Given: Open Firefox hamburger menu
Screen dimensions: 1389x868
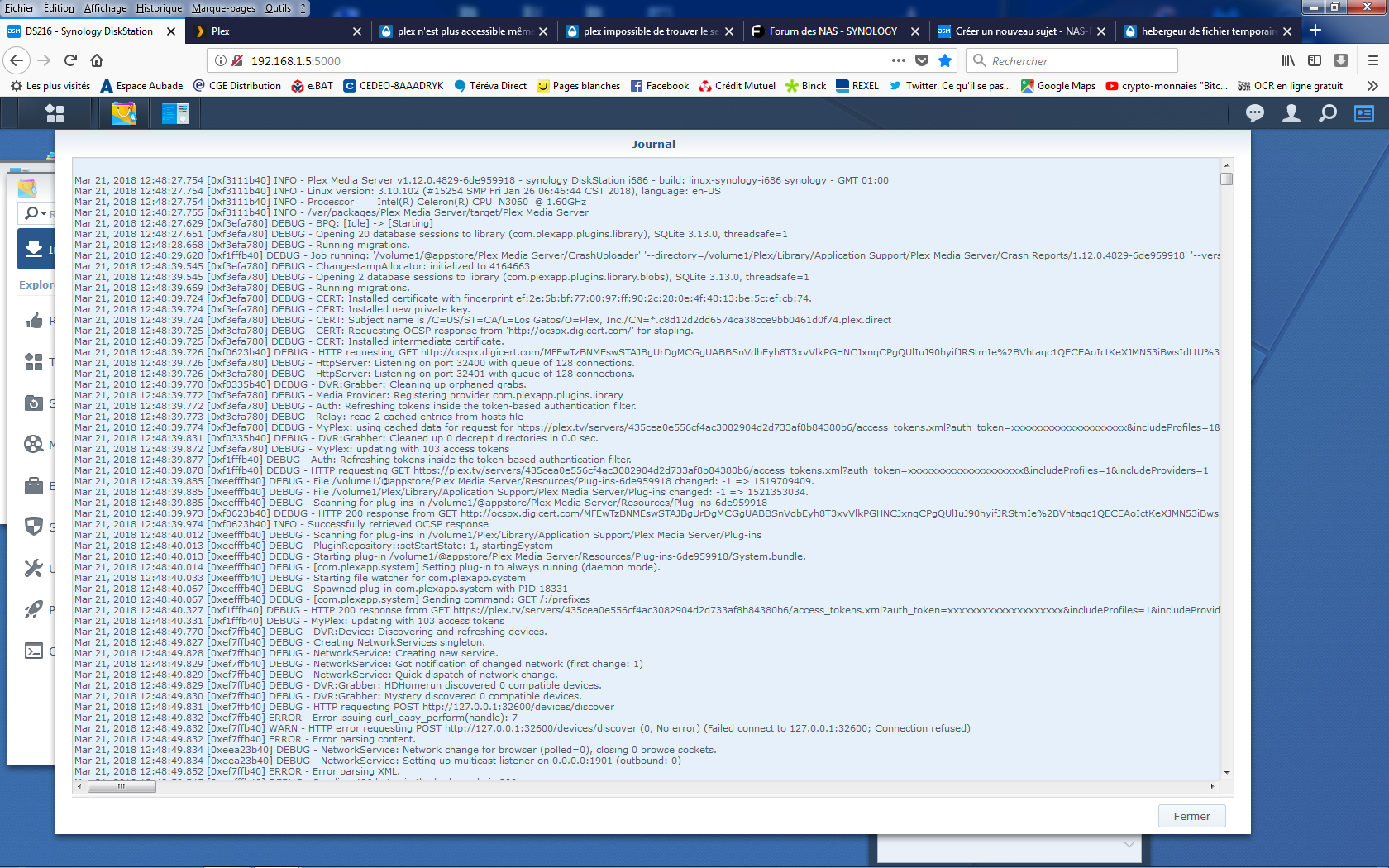Looking at the screenshot, I should (x=1373, y=60).
